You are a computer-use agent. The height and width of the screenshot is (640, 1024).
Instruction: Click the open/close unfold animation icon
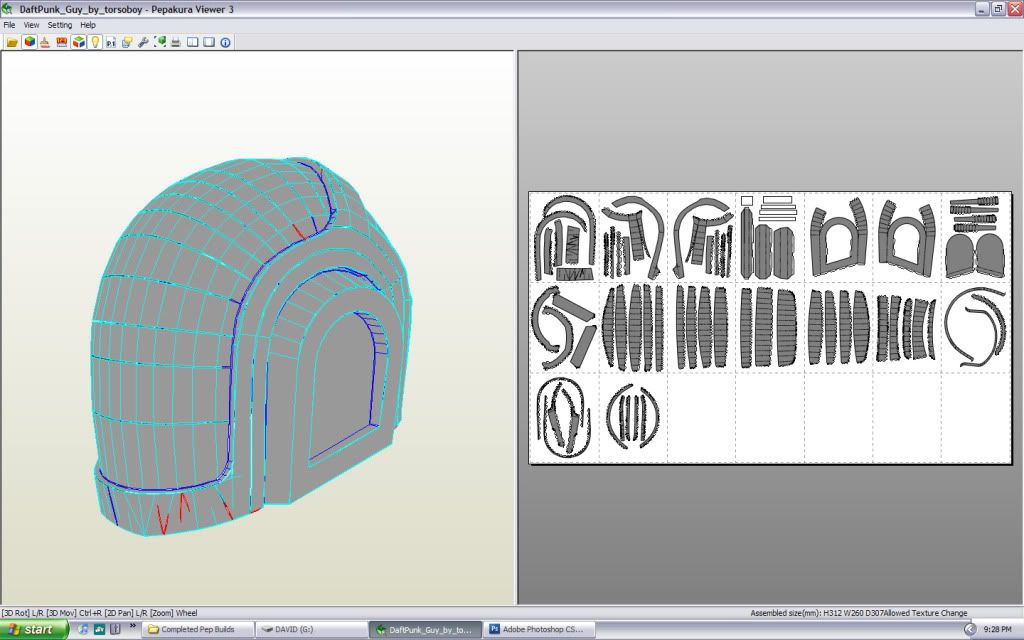45,42
